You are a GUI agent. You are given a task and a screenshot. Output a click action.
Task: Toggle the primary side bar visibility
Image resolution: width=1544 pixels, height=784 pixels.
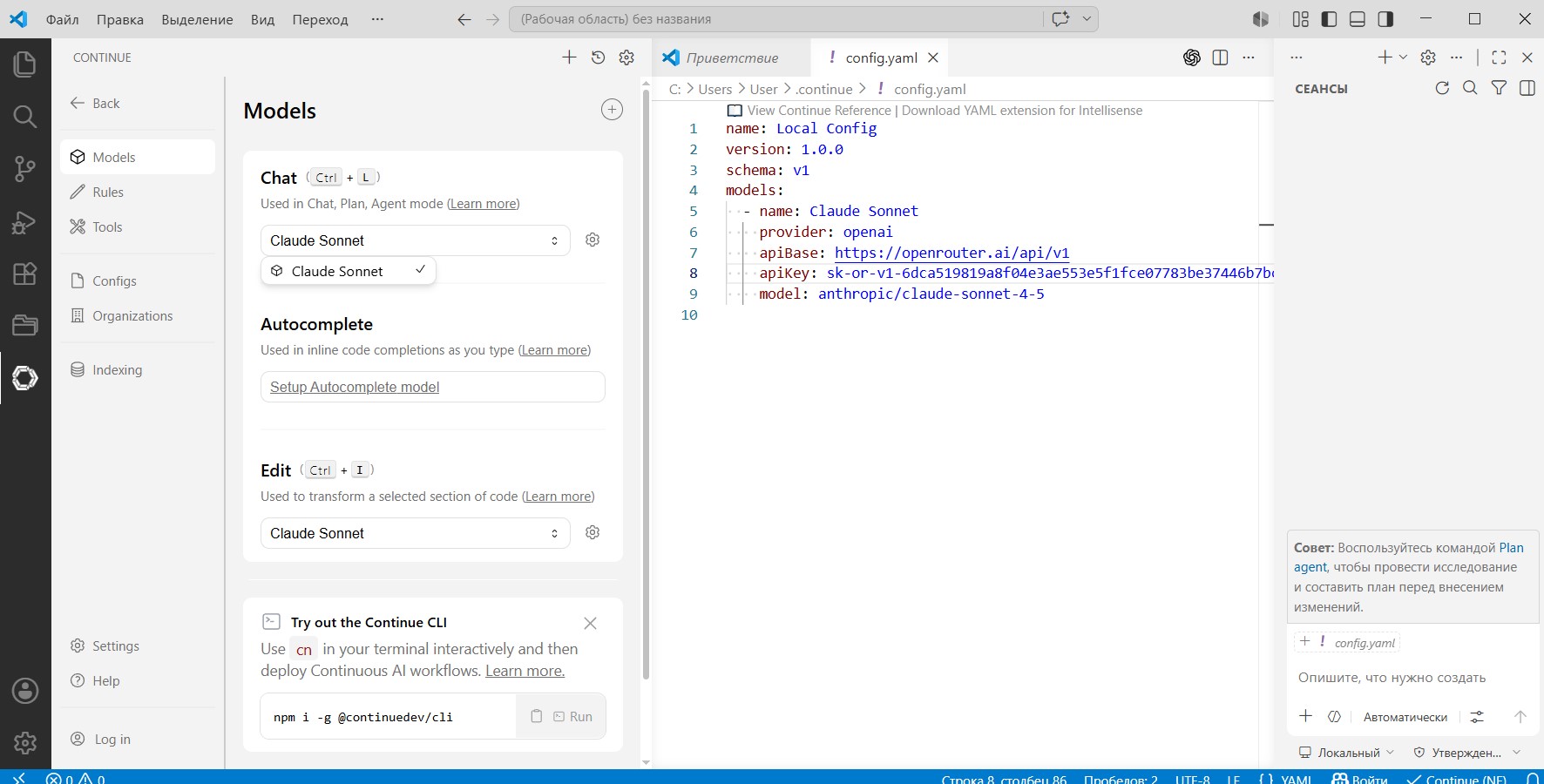[1329, 19]
